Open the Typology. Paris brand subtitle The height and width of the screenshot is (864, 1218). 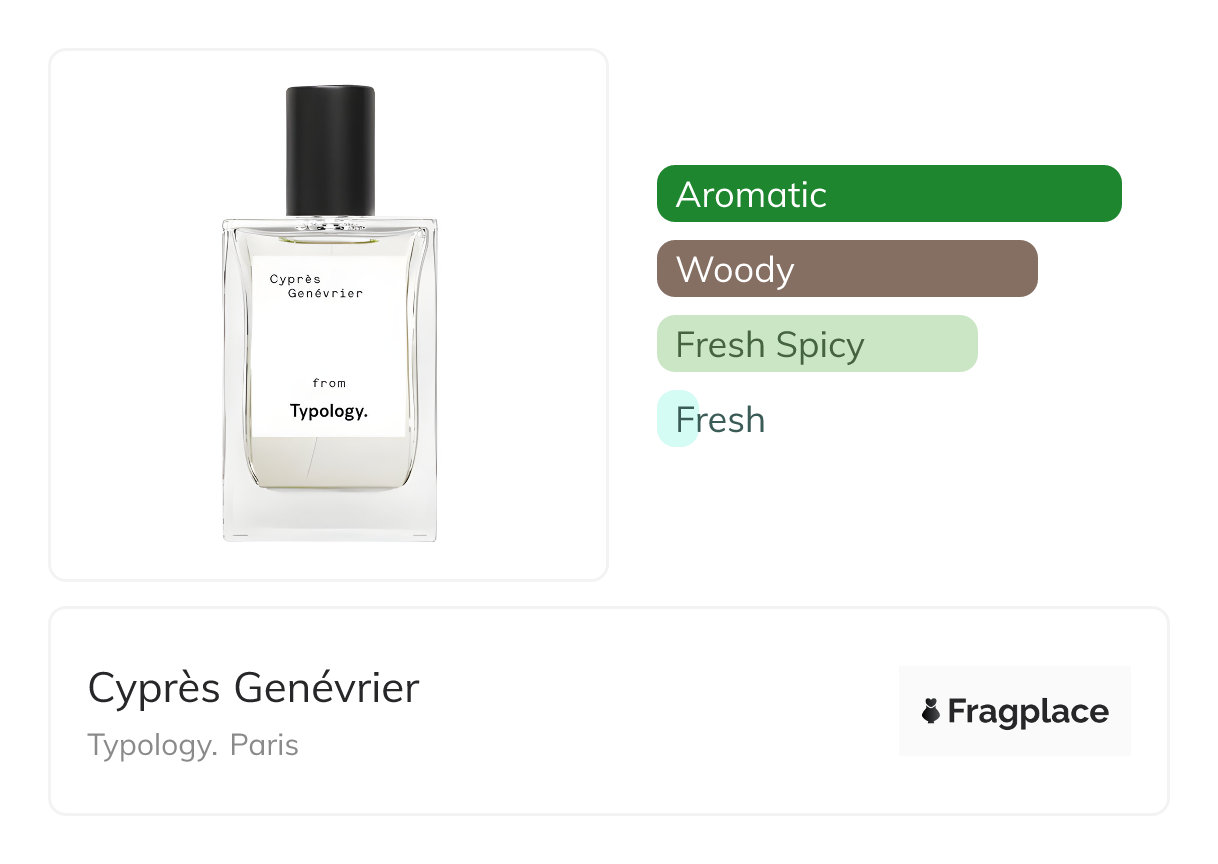(193, 745)
